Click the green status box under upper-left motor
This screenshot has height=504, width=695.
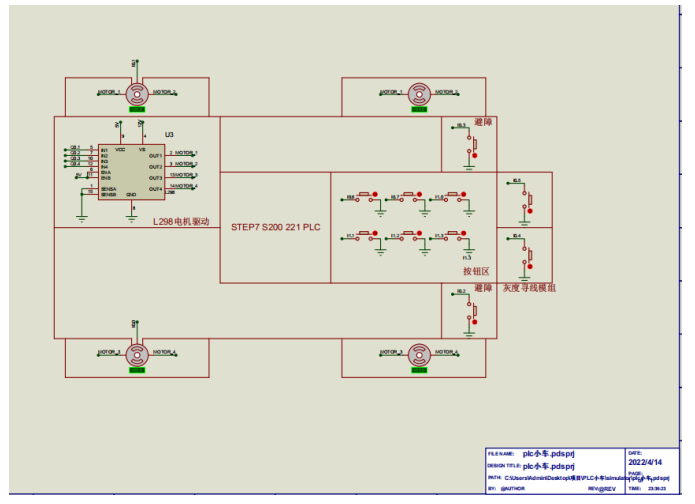click(x=137, y=109)
